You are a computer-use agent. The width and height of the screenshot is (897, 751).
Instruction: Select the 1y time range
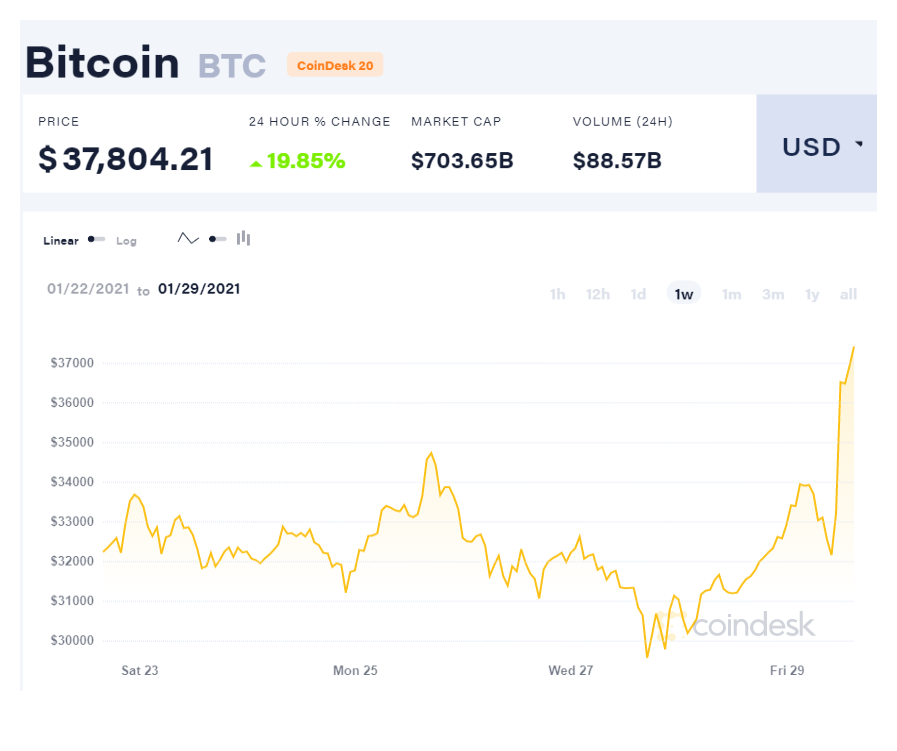tap(812, 295)
